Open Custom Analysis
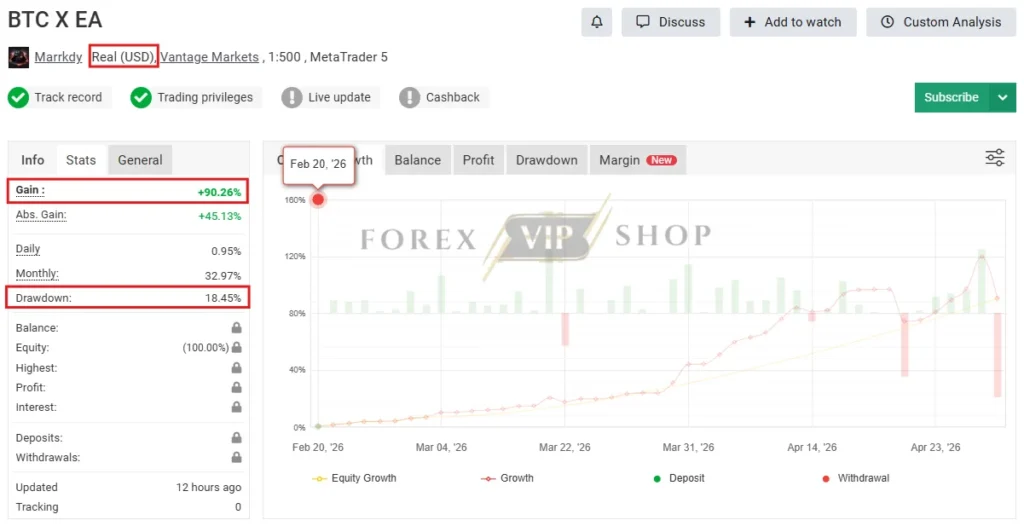 coord(941,22)
